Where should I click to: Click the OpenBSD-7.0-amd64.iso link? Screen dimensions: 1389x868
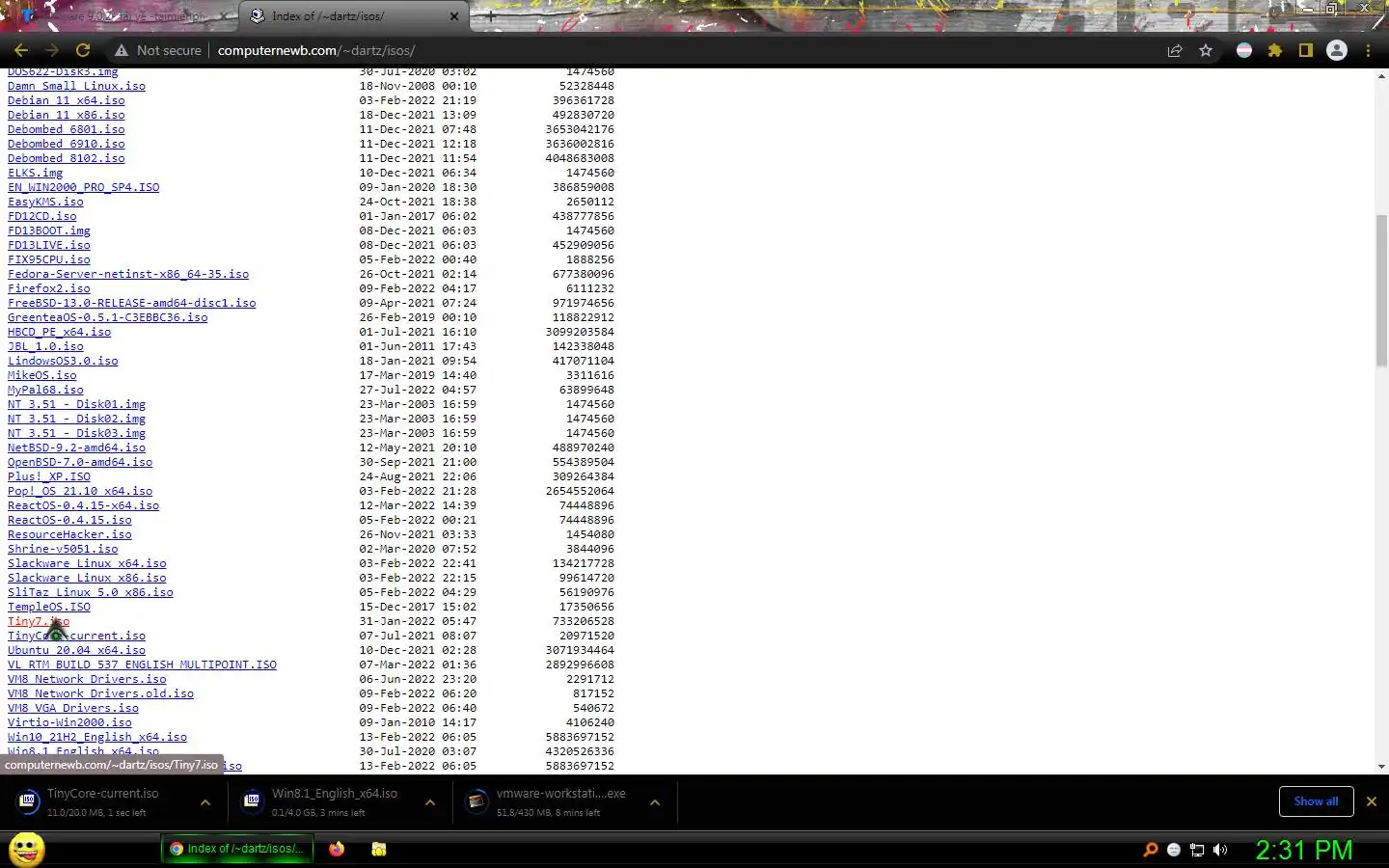tap(80, 462)
